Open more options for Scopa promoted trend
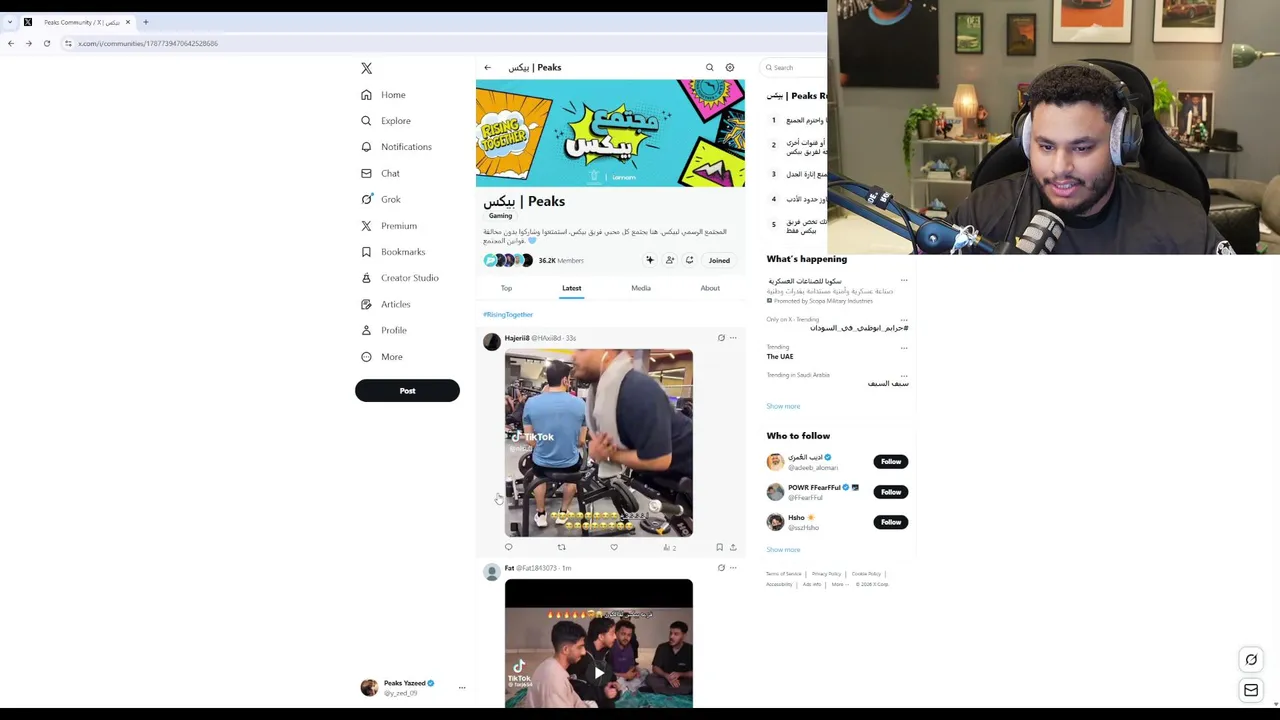The image size is (1280, 720). 904,281
